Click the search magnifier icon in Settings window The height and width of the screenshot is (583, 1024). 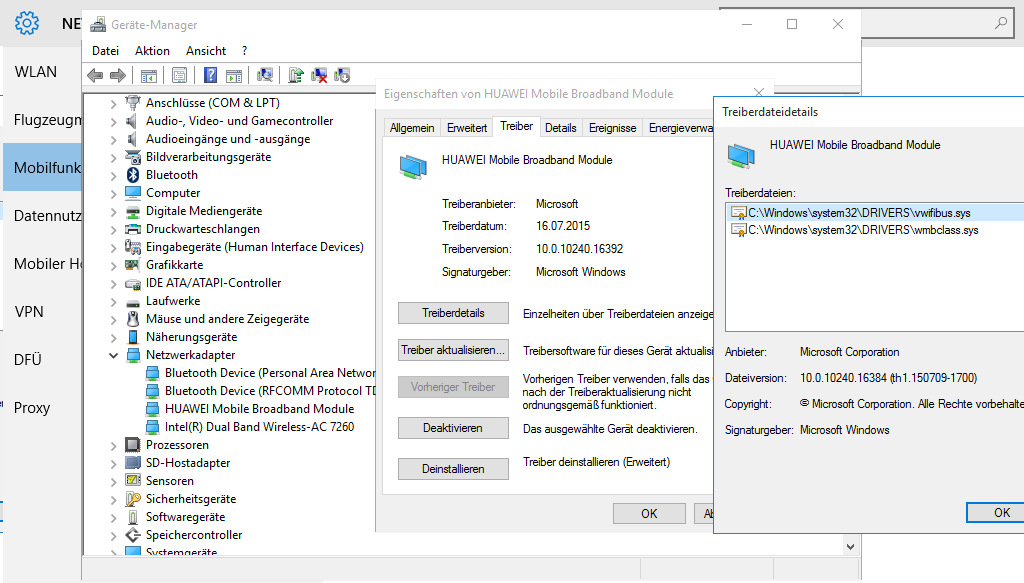1000,24
